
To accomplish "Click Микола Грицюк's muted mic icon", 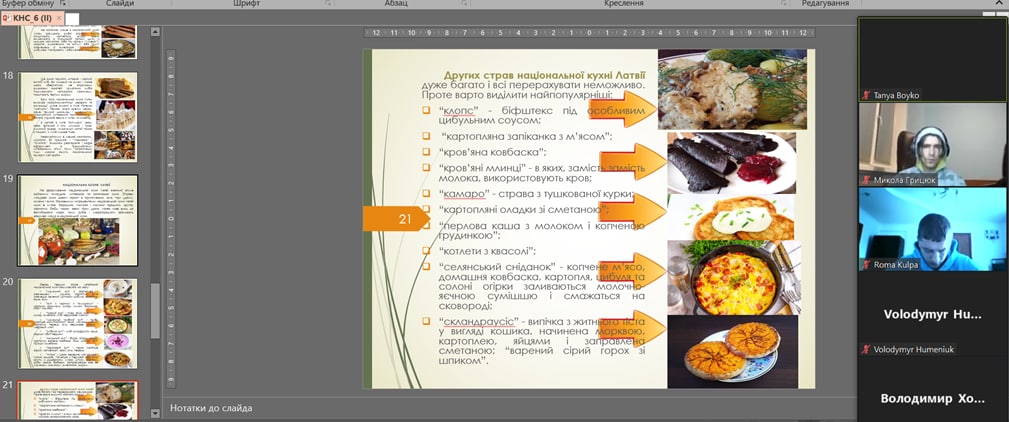I will 867,180.
